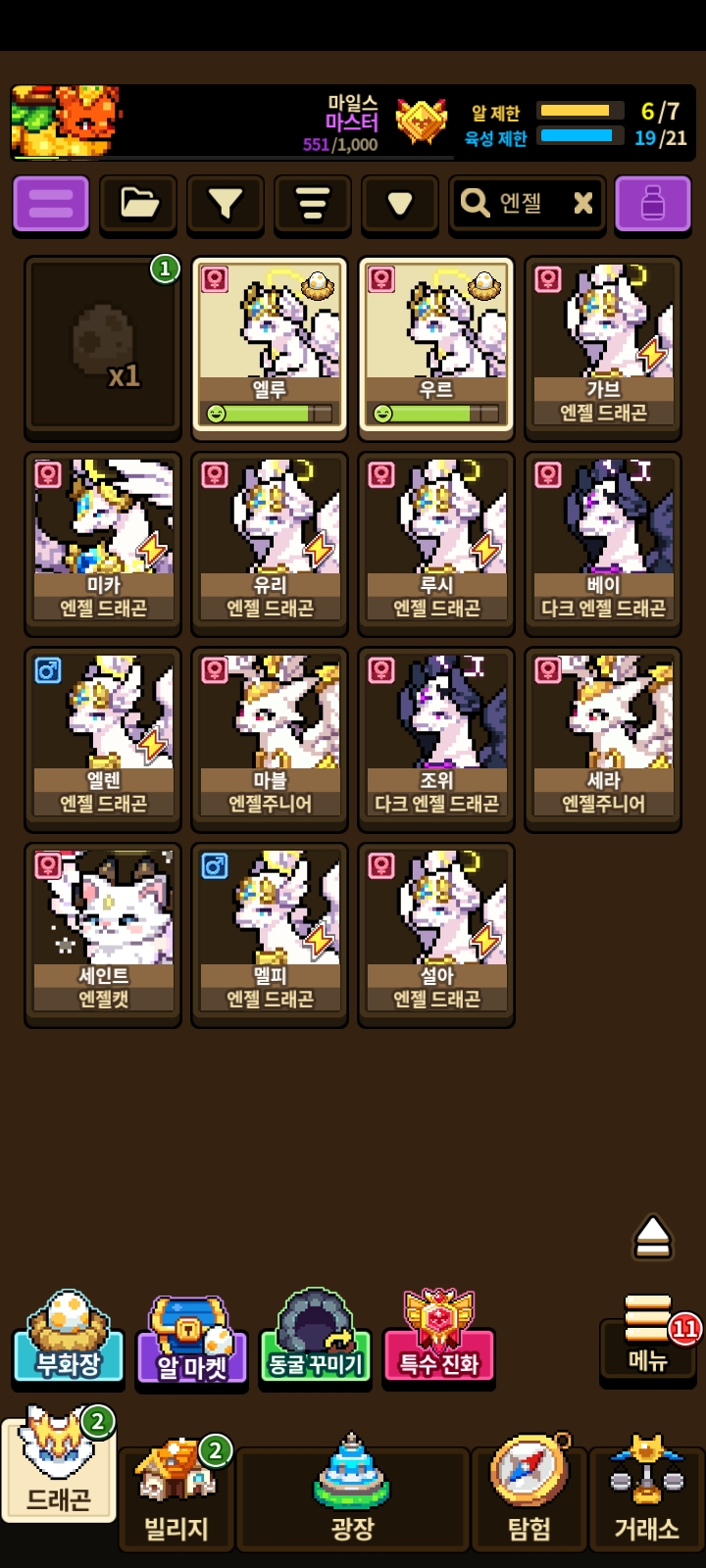Toggle the heart favorites filter
Screen dimensions: 706x1568
tap(400, 204)
